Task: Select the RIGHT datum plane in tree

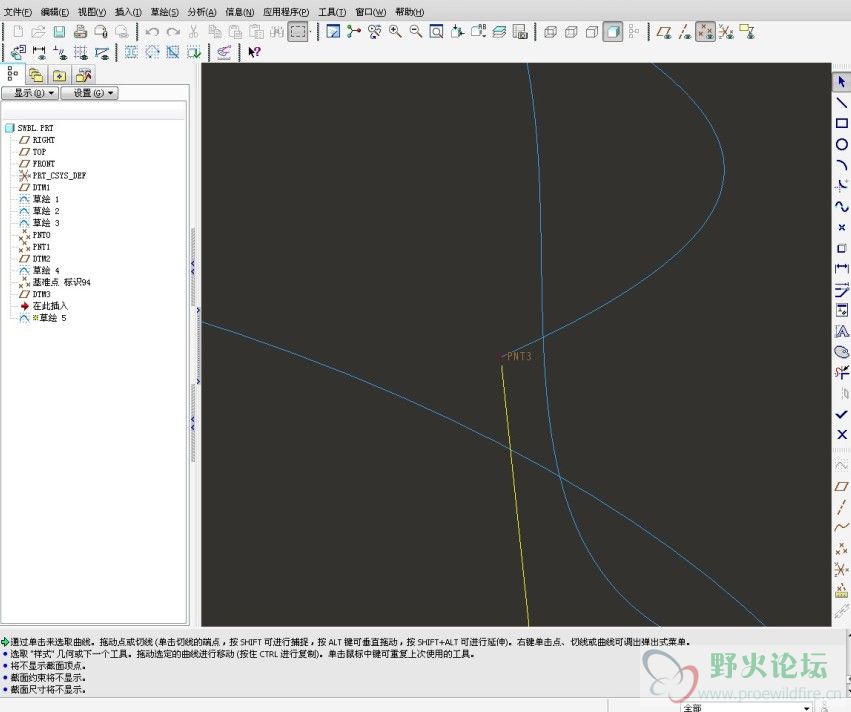Action: (43, 140)
